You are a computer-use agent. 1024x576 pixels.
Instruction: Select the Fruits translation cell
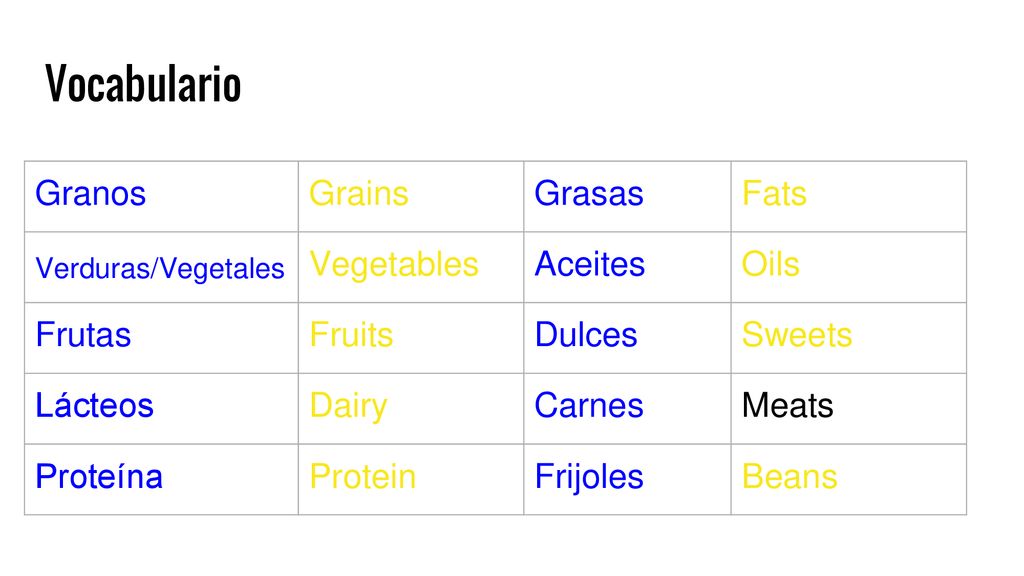click(x=411, y=338)
